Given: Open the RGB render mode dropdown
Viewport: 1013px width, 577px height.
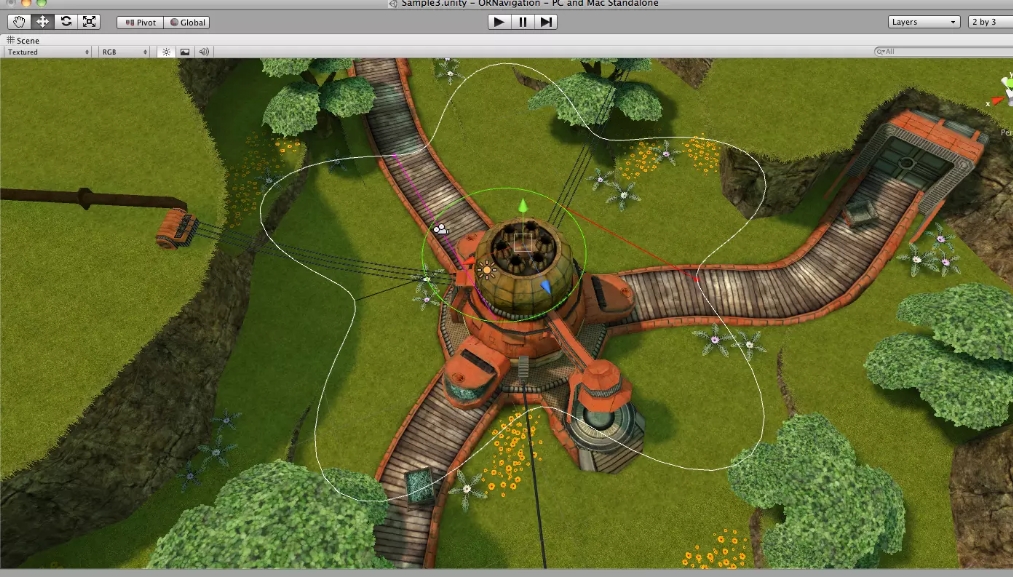Looking at the screenshot, I should (x=123, y=51).
